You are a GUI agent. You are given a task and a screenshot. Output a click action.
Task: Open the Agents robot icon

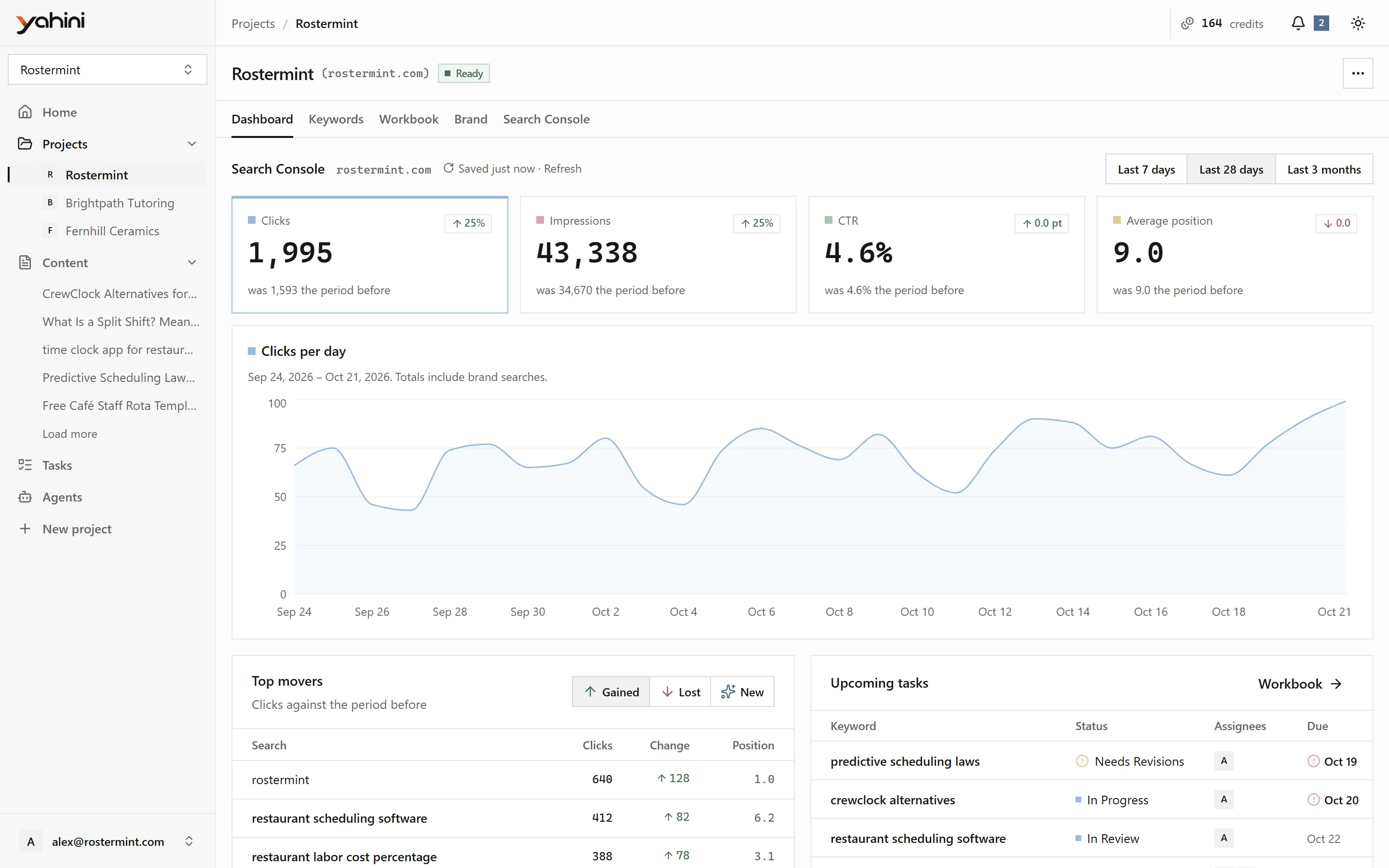pos(25,497)
